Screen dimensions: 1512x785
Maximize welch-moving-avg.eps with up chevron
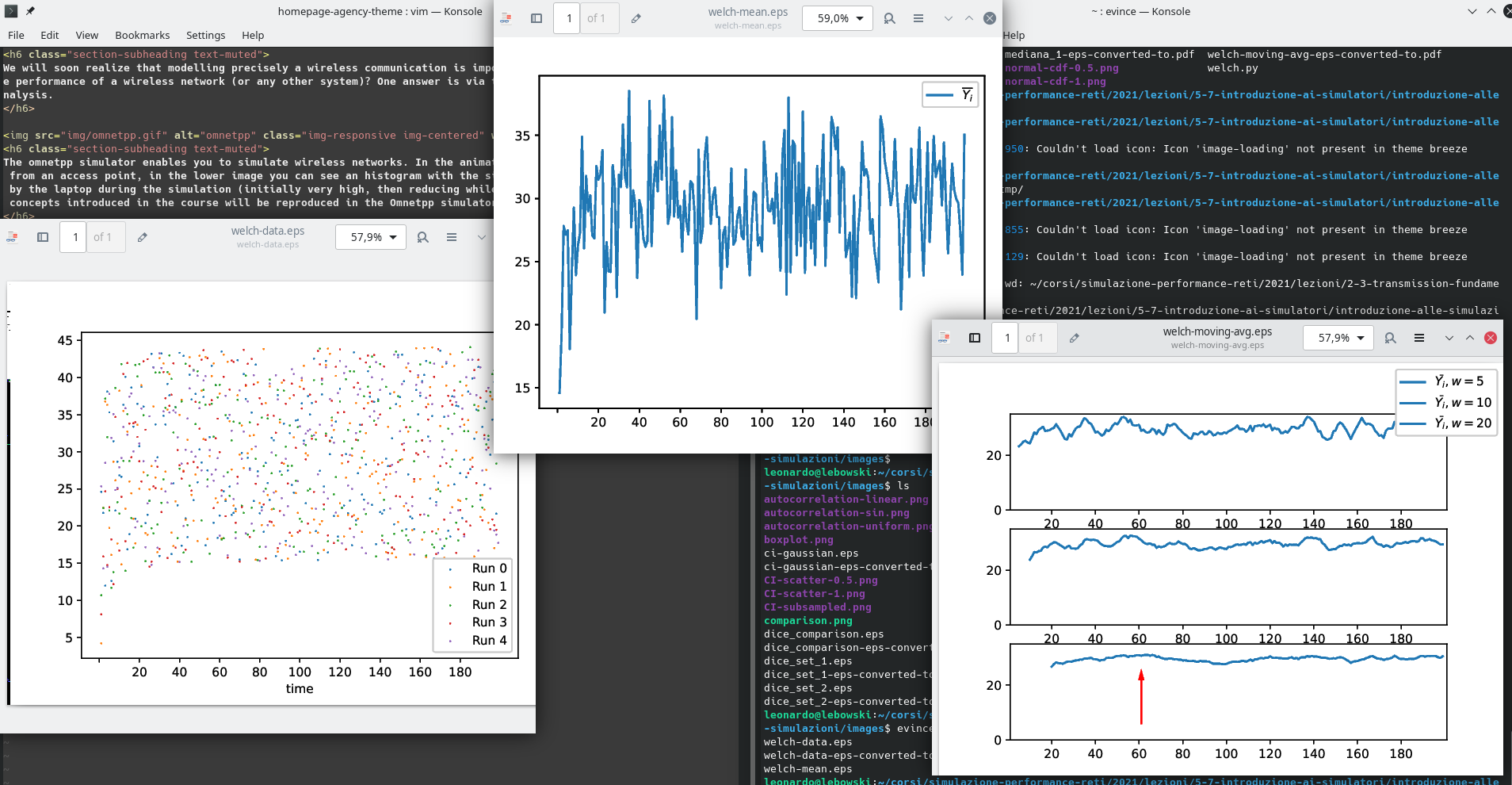click(x=1469, y=338)
